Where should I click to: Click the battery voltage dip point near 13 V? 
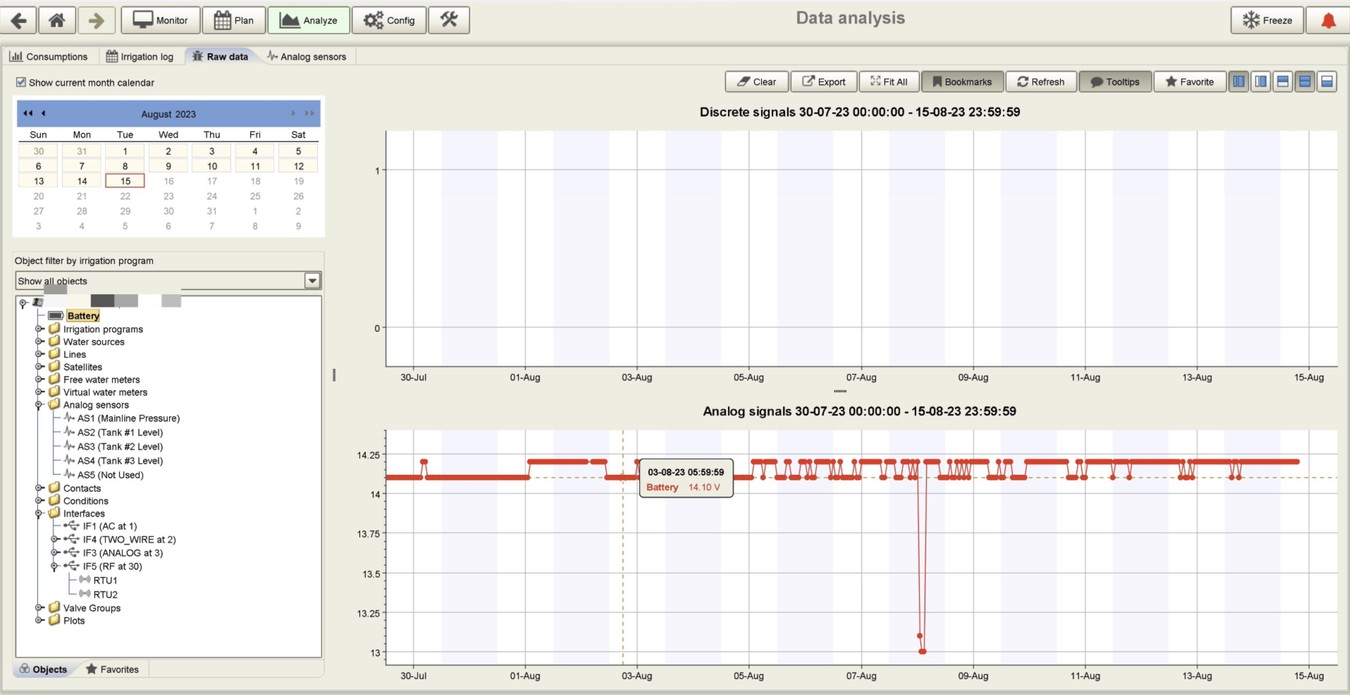point(922,651)
